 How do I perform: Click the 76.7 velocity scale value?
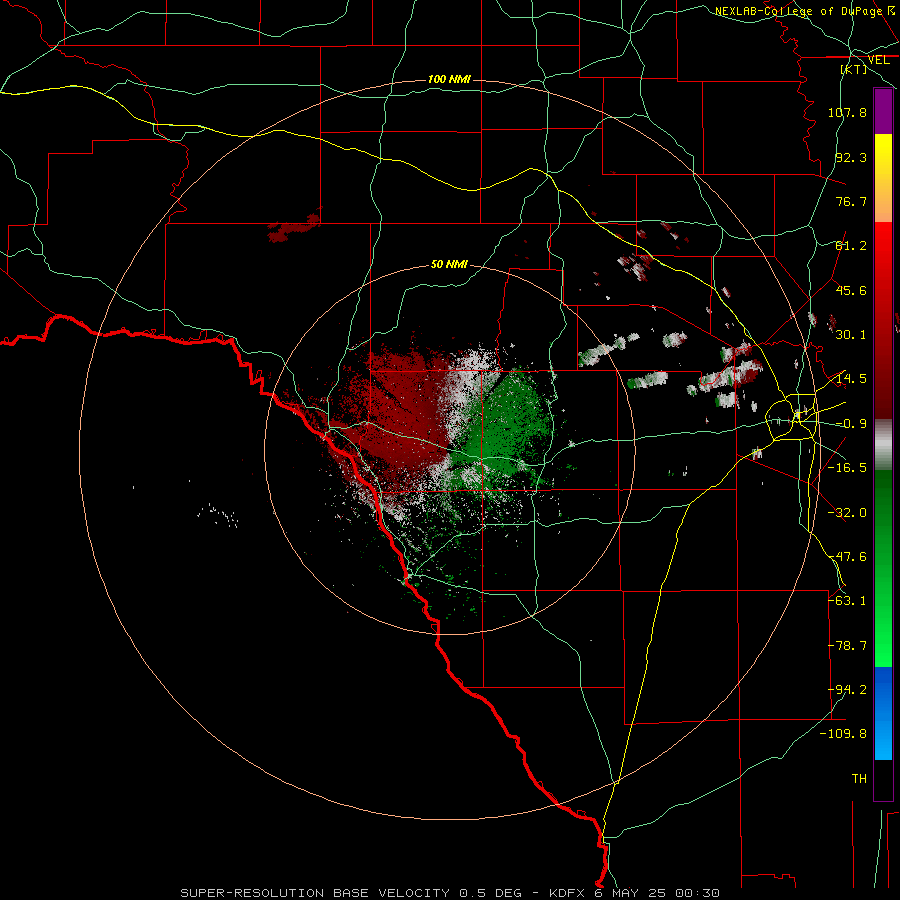(851, 201)
